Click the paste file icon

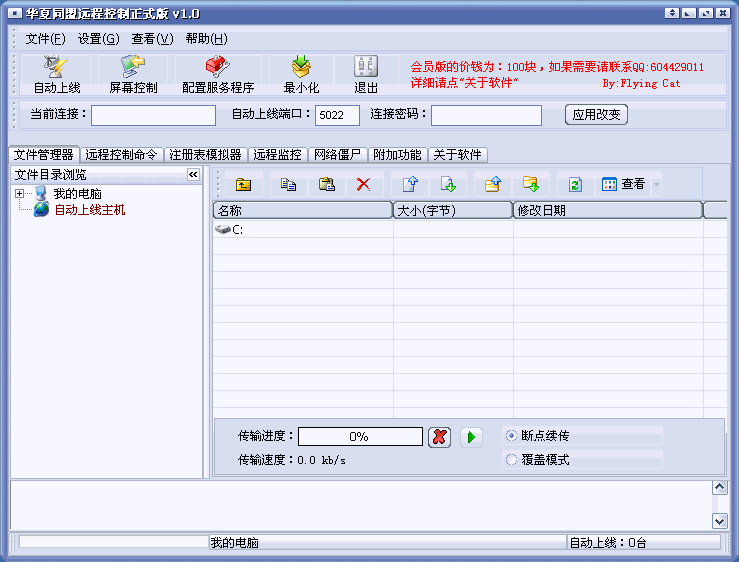[x=326, y=184]
